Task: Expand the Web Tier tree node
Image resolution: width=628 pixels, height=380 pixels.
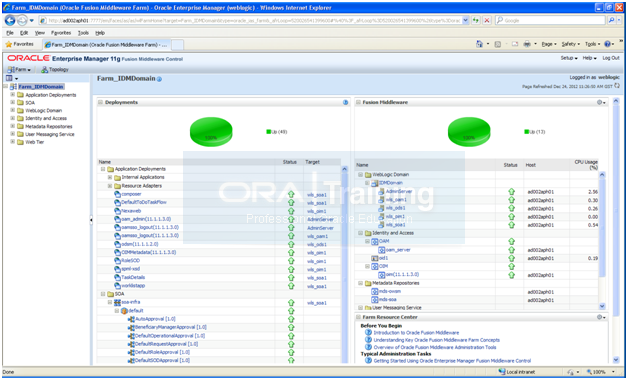Action: pyautogui.click(x=12, y=142)
